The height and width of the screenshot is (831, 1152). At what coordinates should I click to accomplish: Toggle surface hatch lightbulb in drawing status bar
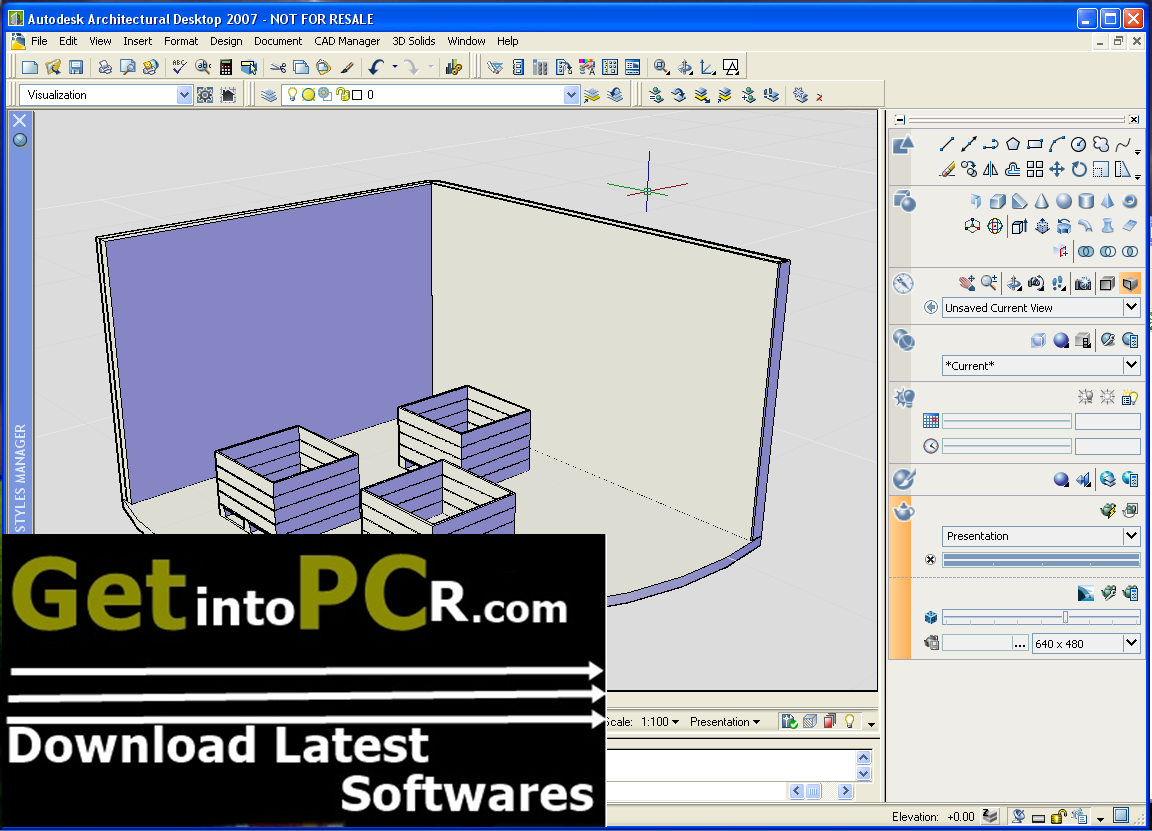850,722
